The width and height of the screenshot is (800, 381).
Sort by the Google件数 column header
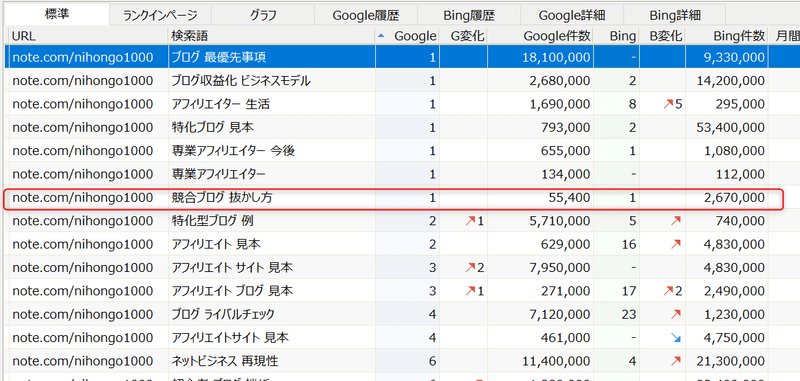pos(541,36)
